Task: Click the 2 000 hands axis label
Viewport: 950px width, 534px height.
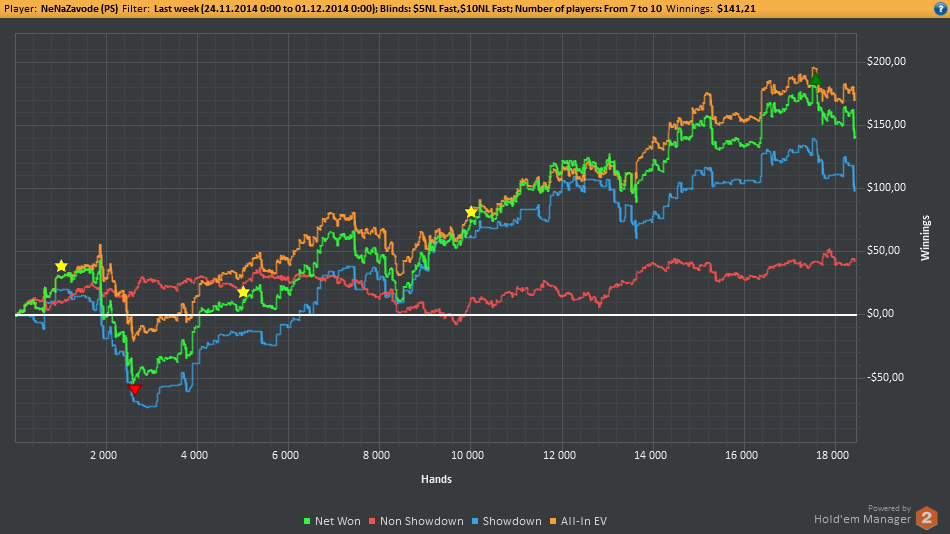Action: (x=104, y=455)
